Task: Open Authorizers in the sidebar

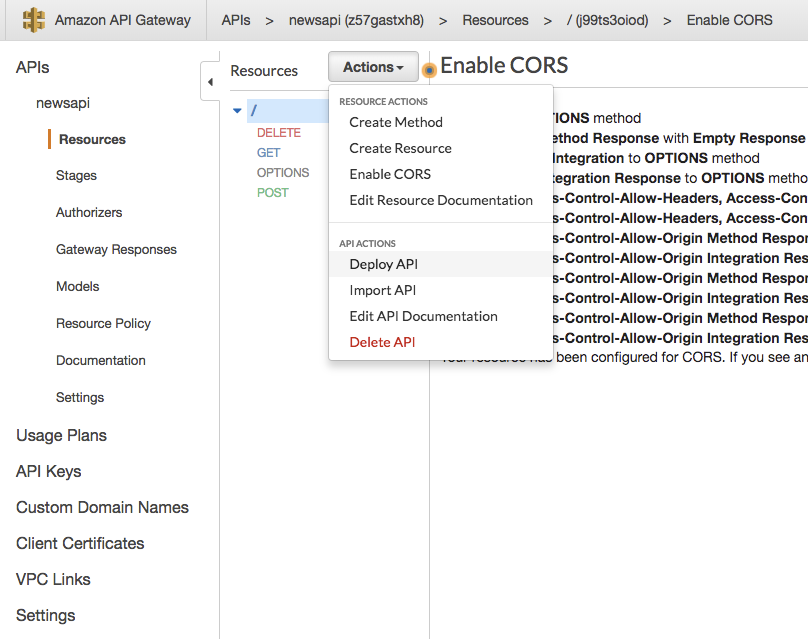Action: pos(89,212)
